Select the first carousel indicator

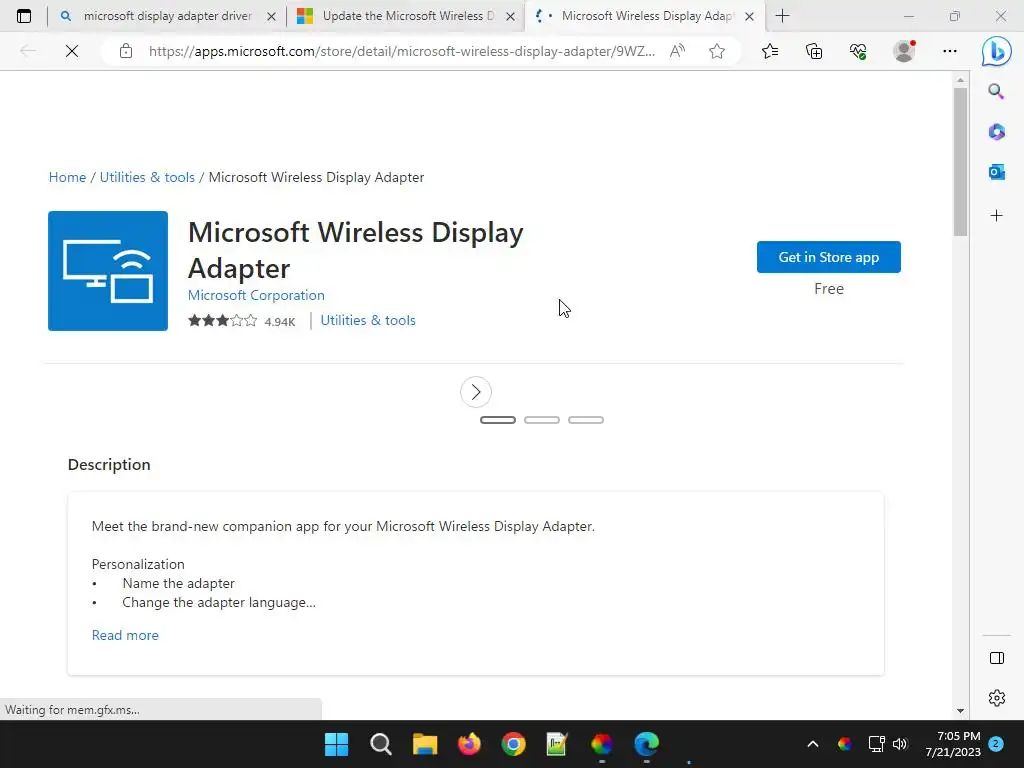click(x=498, y=420)
